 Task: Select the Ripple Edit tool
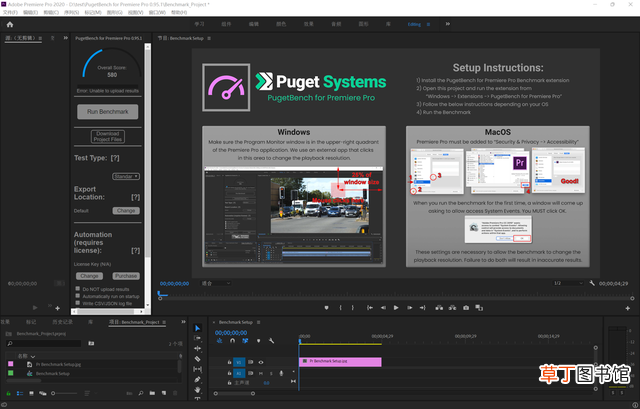(198, 348)
